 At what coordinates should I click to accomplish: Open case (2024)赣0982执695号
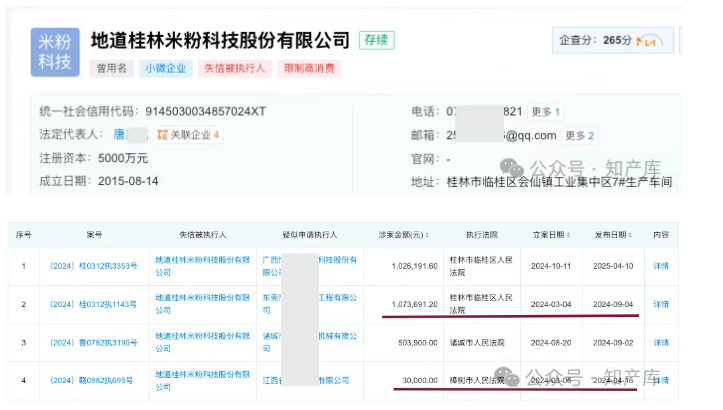point(94,381)
